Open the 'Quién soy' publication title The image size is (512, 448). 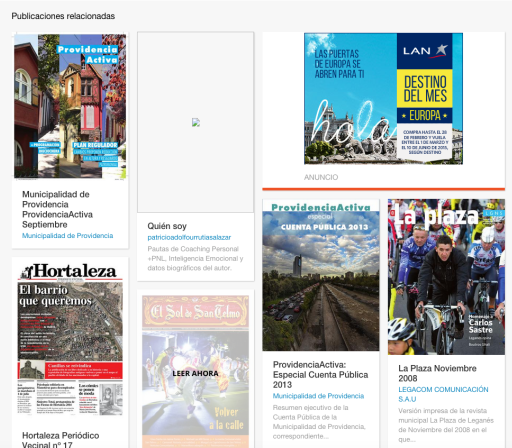point(167,226)
